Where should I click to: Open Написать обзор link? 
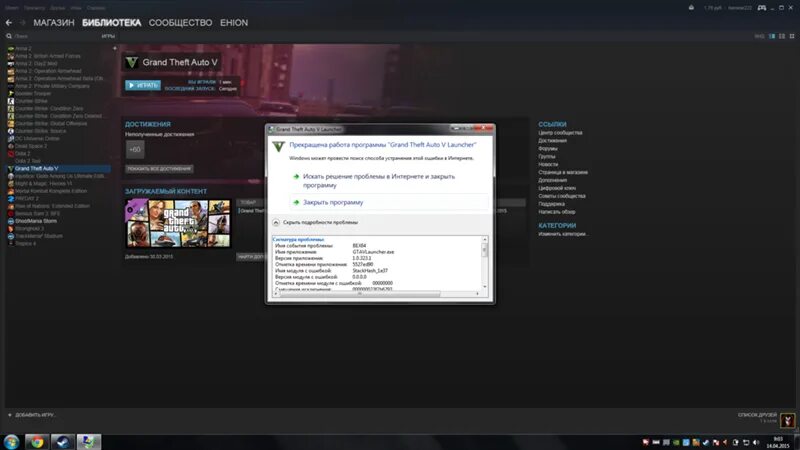[557, 212]
